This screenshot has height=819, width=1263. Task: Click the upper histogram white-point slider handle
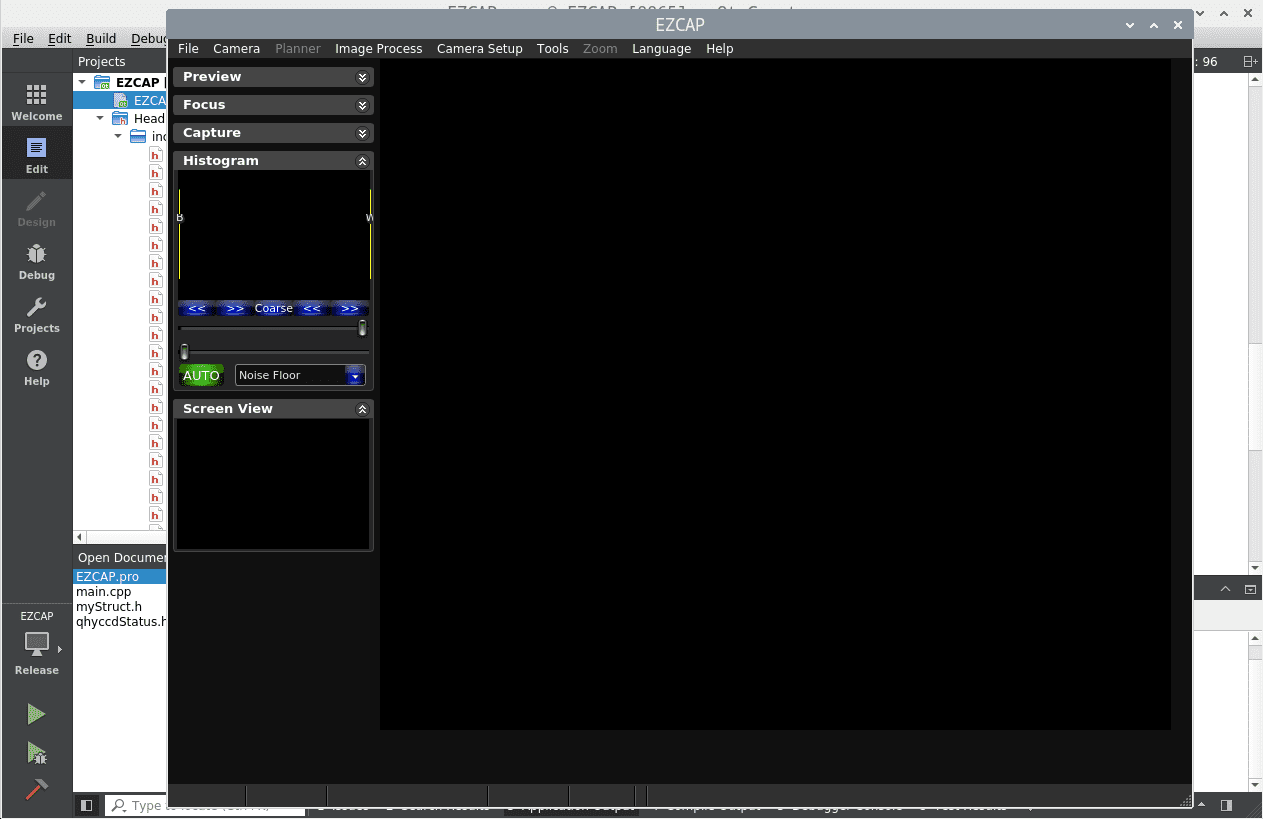click(362, 328)
